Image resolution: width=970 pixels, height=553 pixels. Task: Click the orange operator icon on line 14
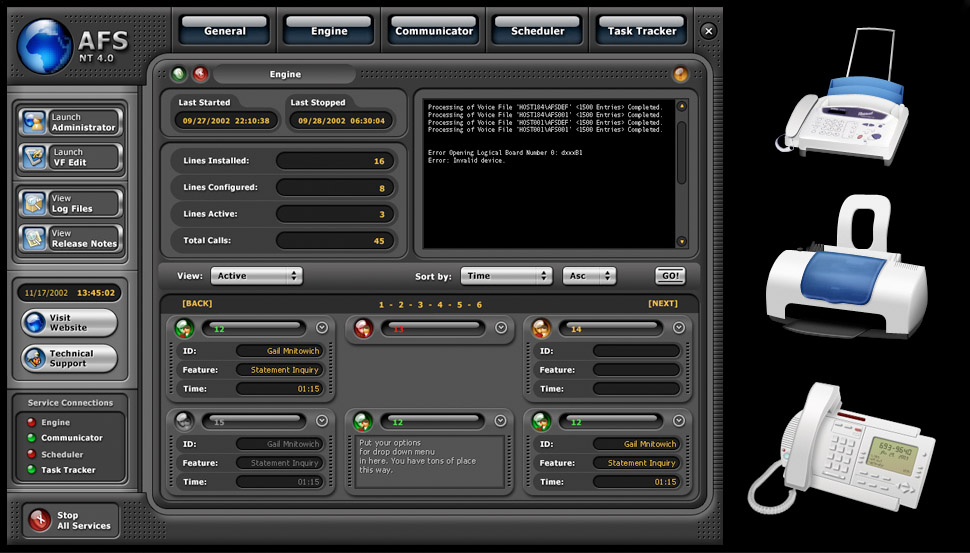(x=541, y=328)
